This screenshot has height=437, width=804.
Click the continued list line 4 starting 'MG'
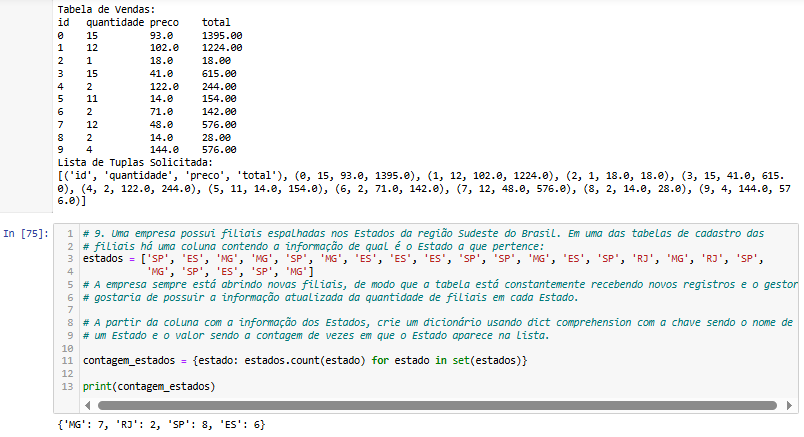click(230, 271)
